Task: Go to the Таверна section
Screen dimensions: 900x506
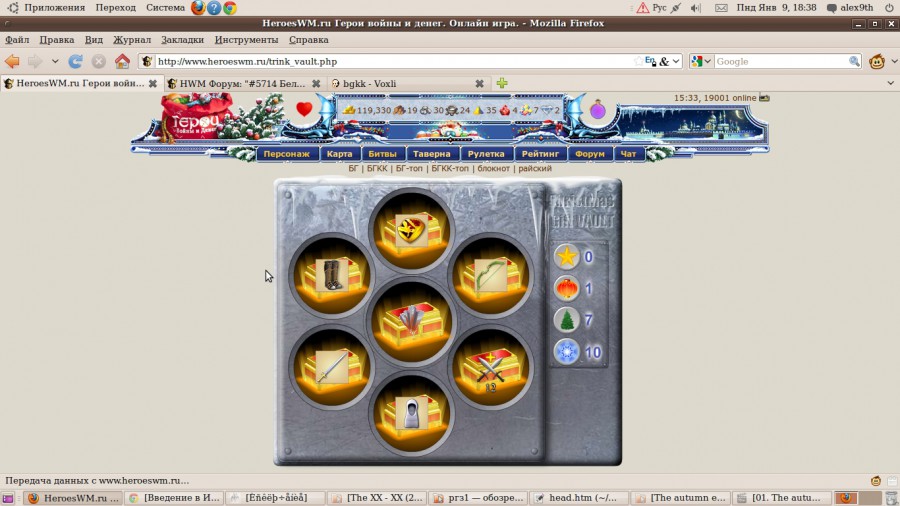Action: [x=433, y=154]
